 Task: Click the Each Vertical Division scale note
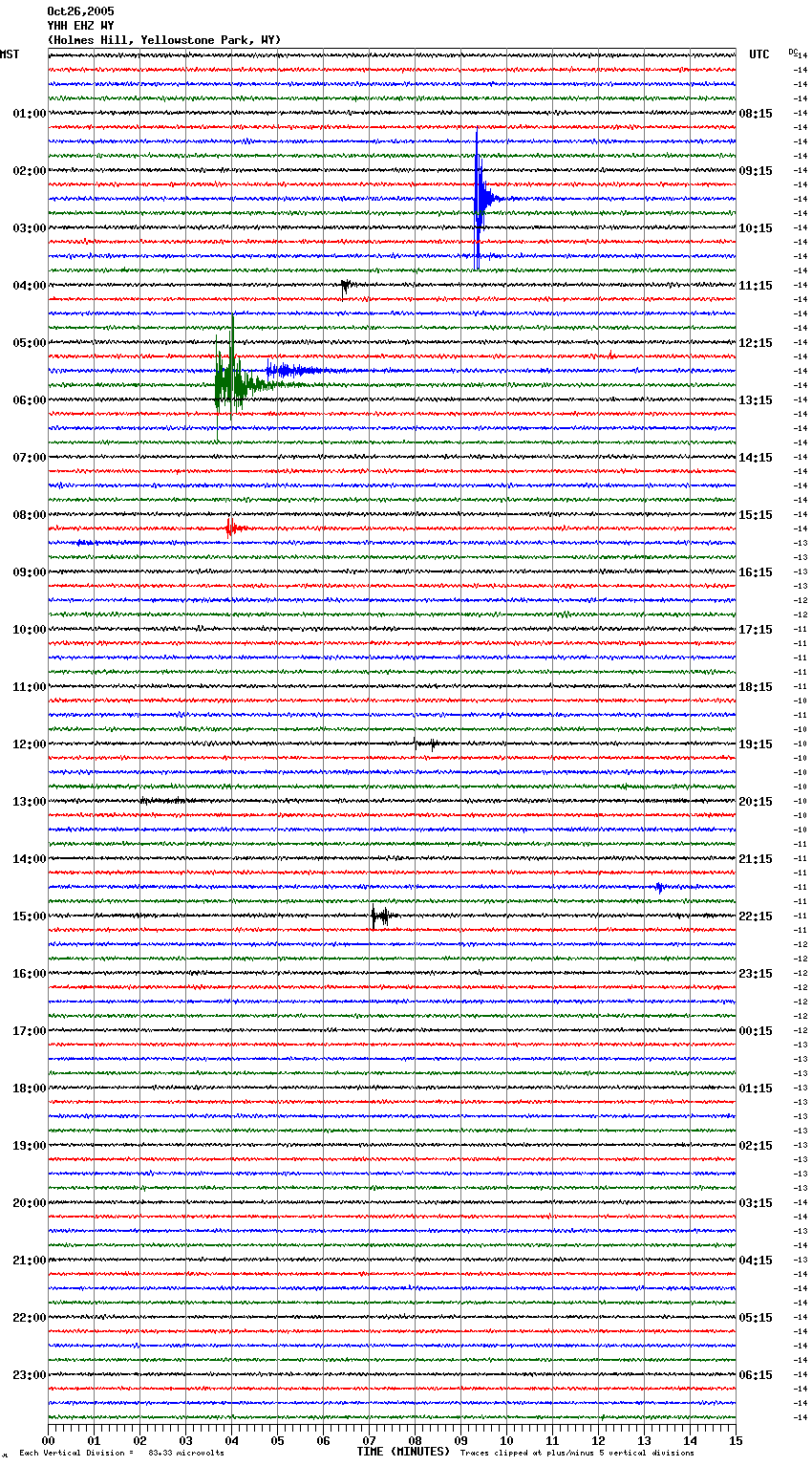click(x=121, y=1454)
